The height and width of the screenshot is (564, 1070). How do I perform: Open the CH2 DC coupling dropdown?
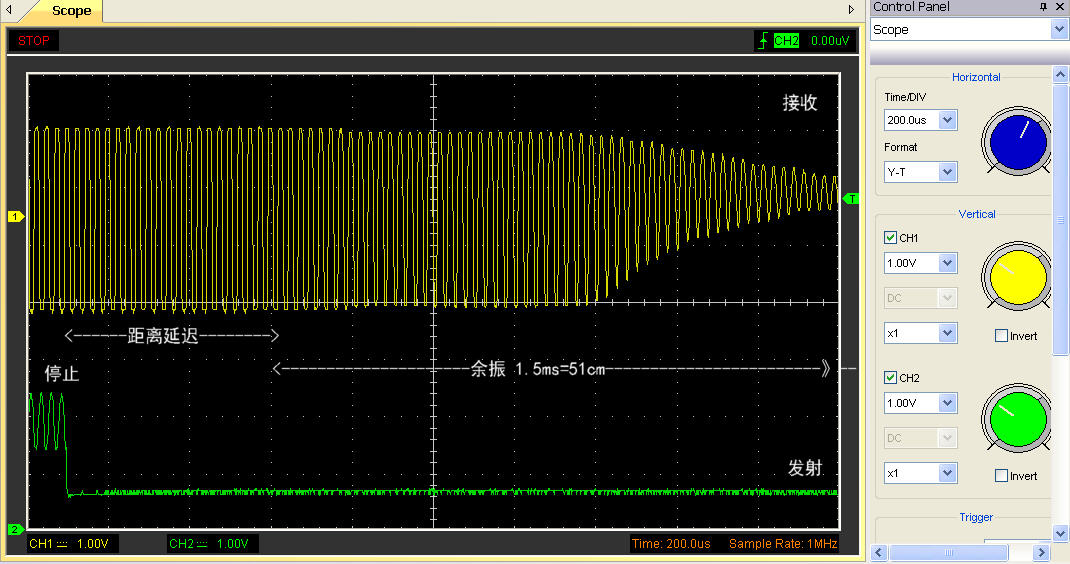pos(947,438)
